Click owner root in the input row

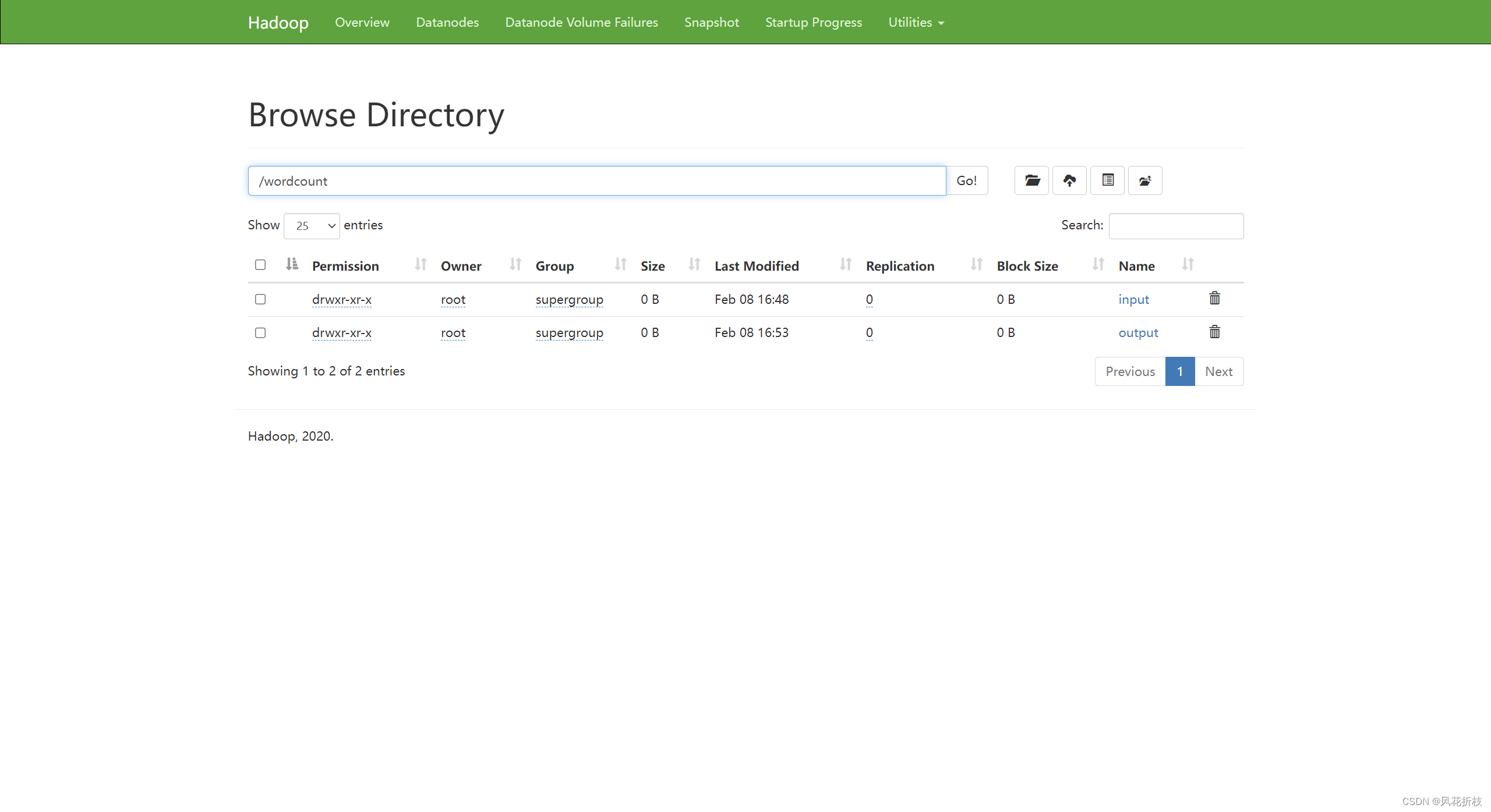(453, 299)
